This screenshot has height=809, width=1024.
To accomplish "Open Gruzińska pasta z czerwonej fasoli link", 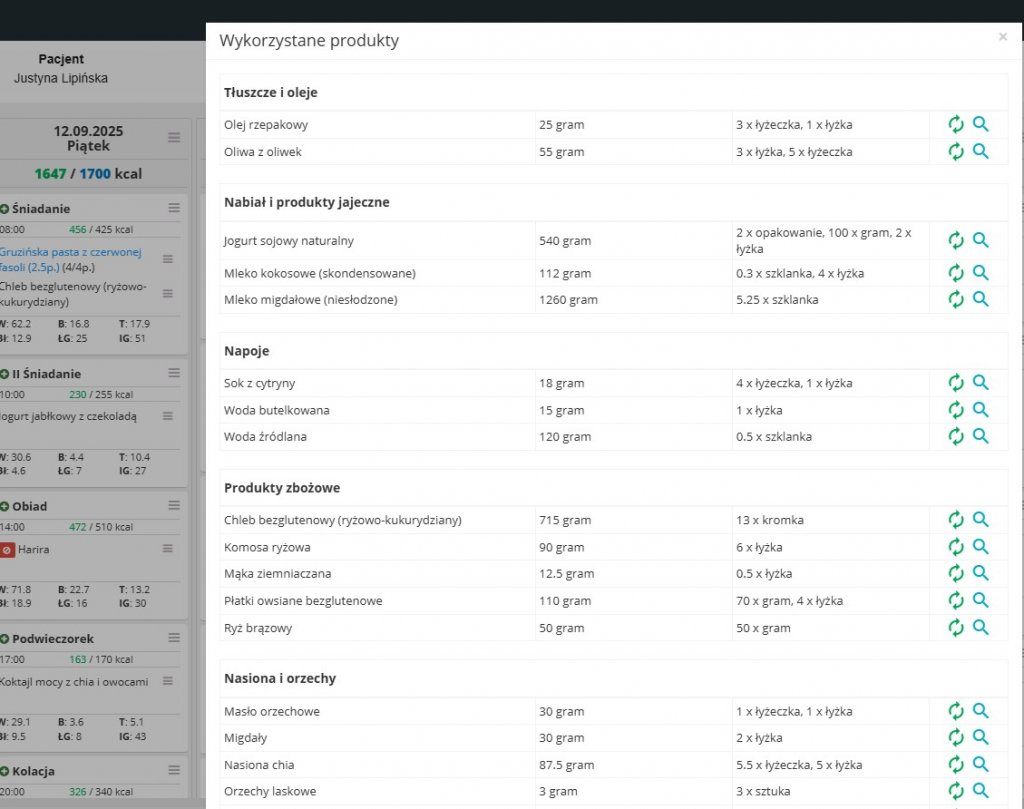I will [71, 259].
